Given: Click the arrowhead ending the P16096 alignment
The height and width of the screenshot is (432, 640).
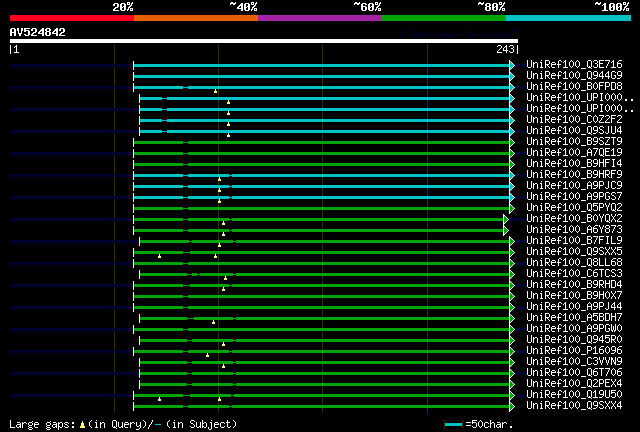Looking at the screenshot, I should pos(512,352).
